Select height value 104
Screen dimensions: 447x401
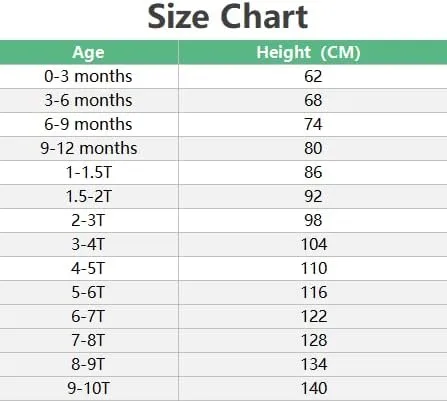pyautogui.click(x=314, y=244)
